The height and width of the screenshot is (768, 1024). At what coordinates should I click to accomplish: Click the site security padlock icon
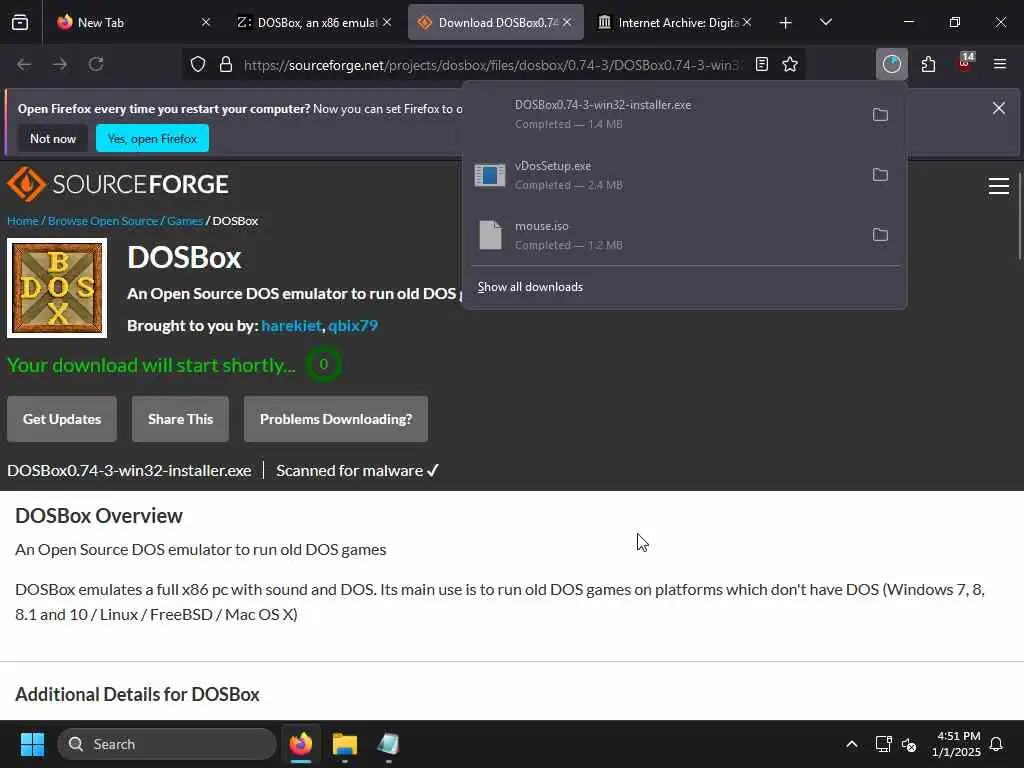[226, 64]
